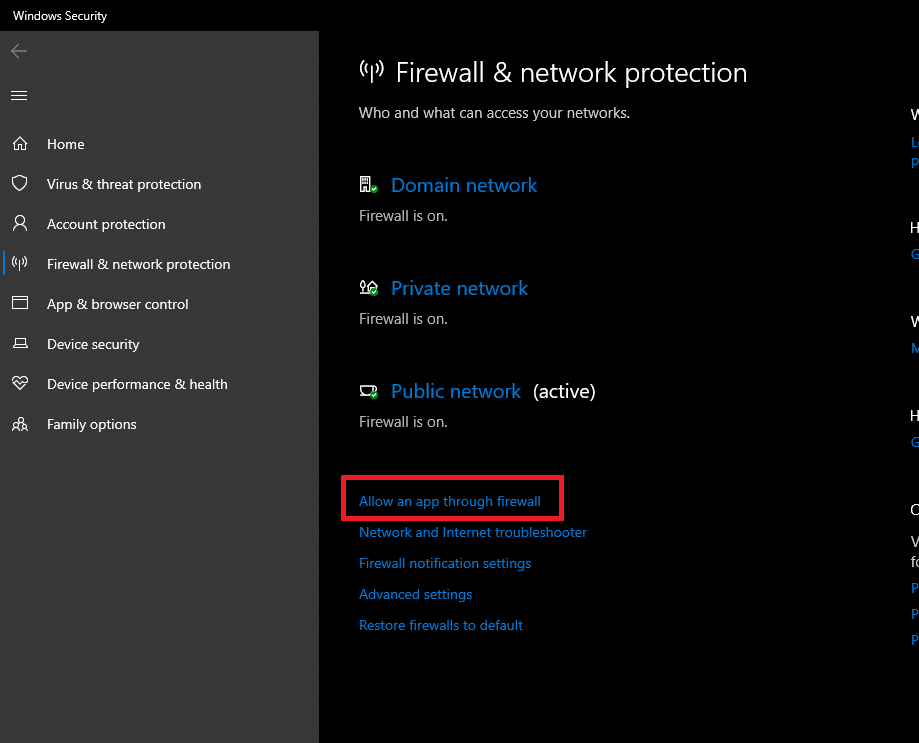
Task: Open the Private network settings link
Action: [459, 288]
